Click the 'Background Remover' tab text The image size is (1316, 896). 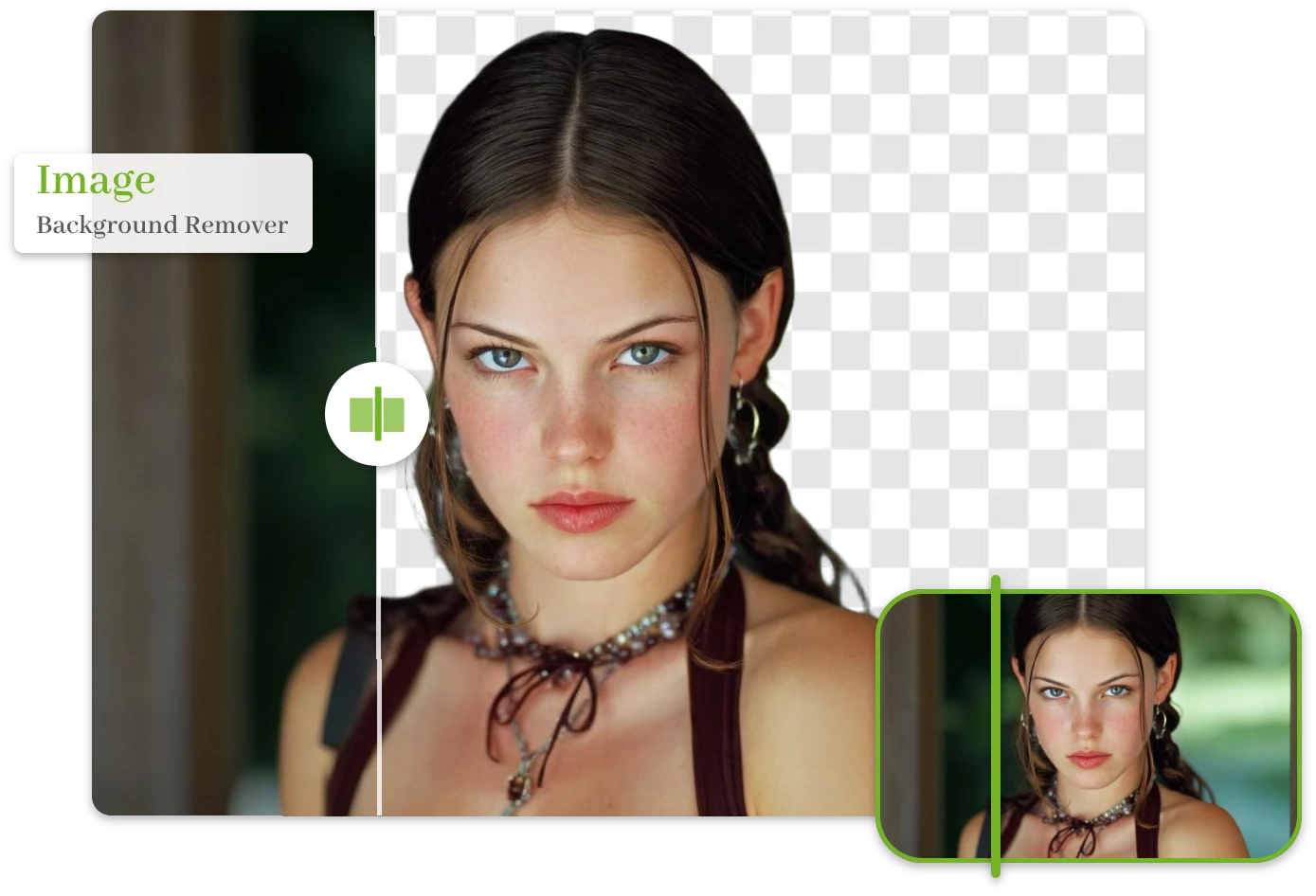[162, 224]
